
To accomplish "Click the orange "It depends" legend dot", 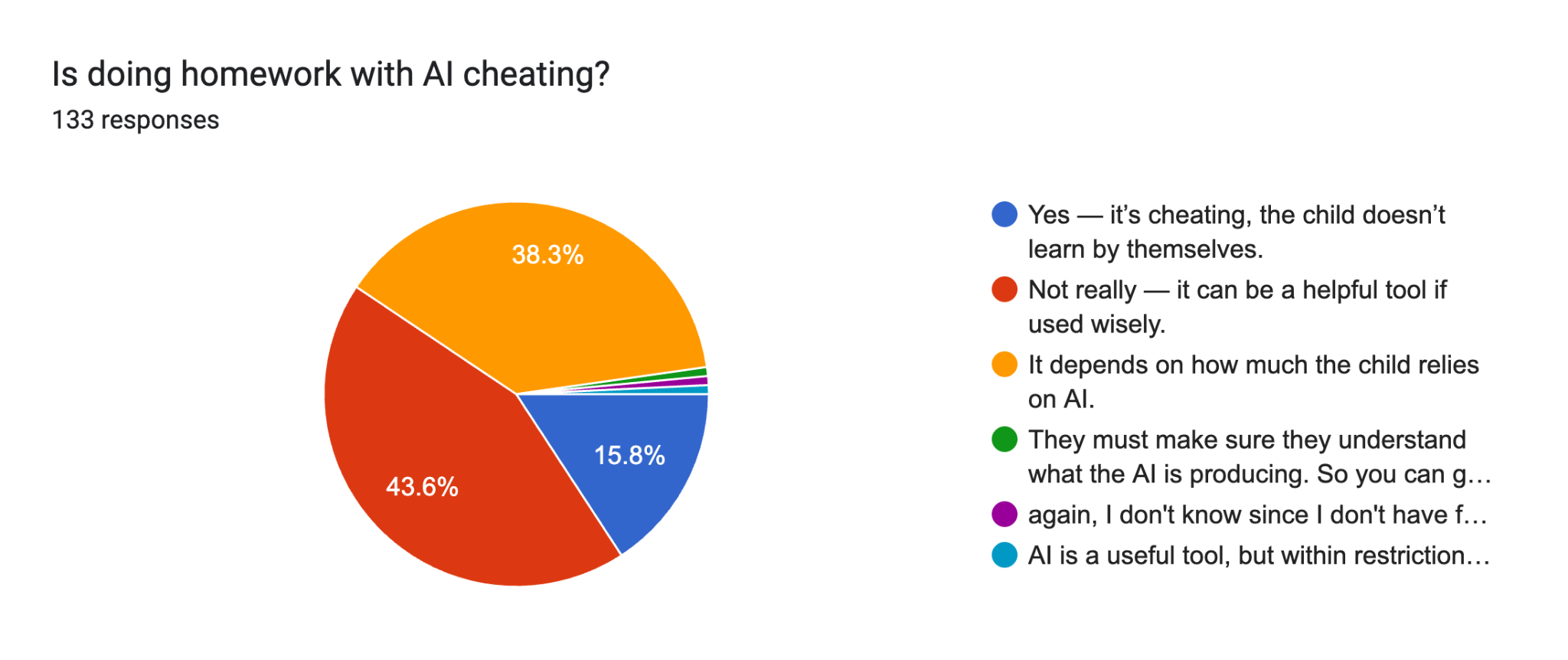I will coord(1004,364).
